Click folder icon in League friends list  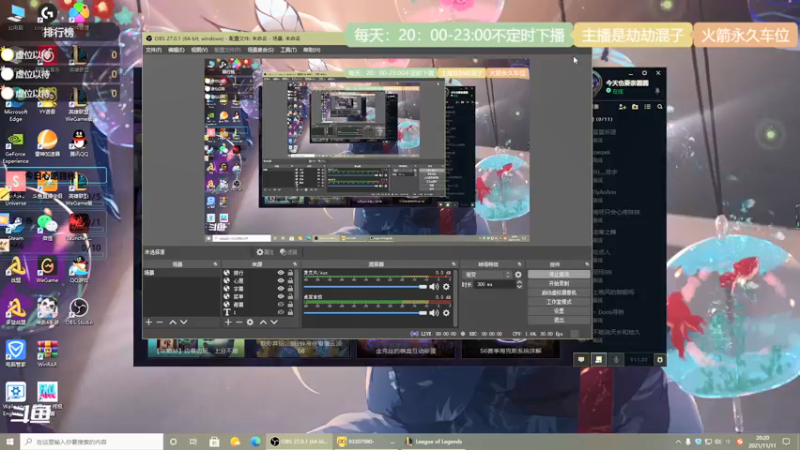[635, 107]
